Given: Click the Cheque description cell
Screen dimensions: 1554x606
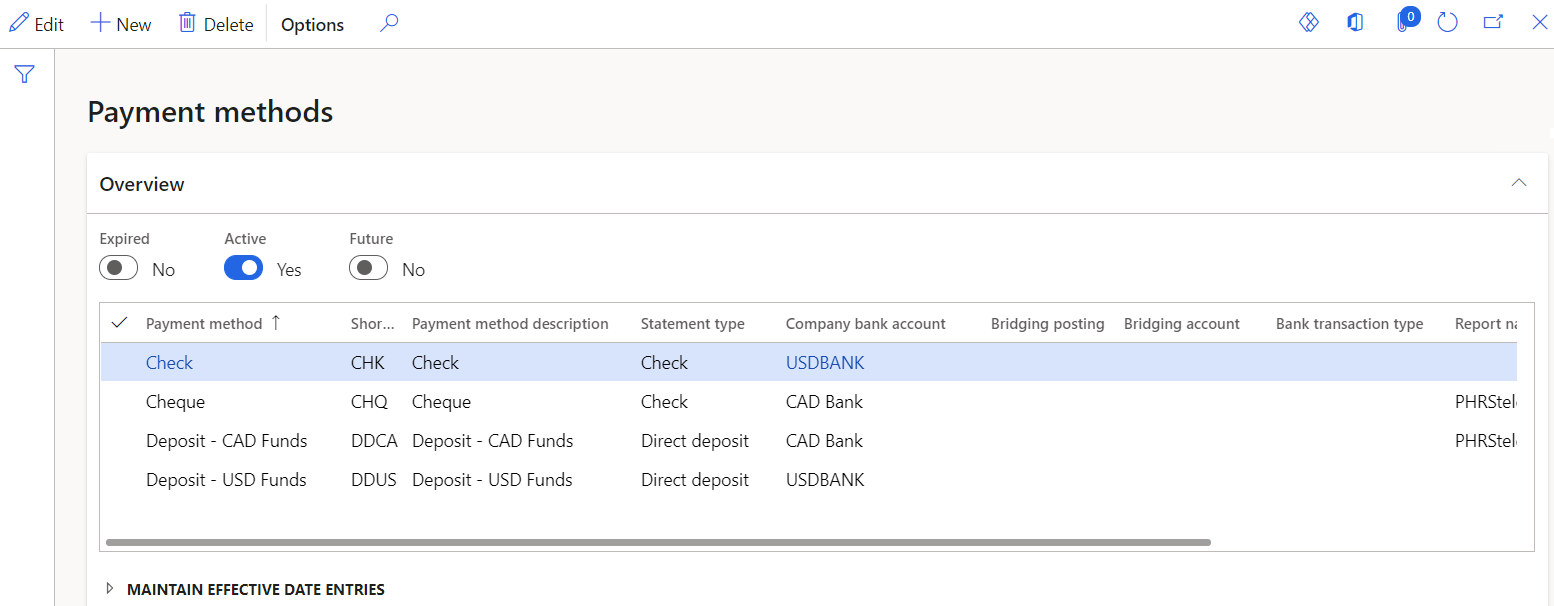Looking at the screenshot, I should (441, 402).
